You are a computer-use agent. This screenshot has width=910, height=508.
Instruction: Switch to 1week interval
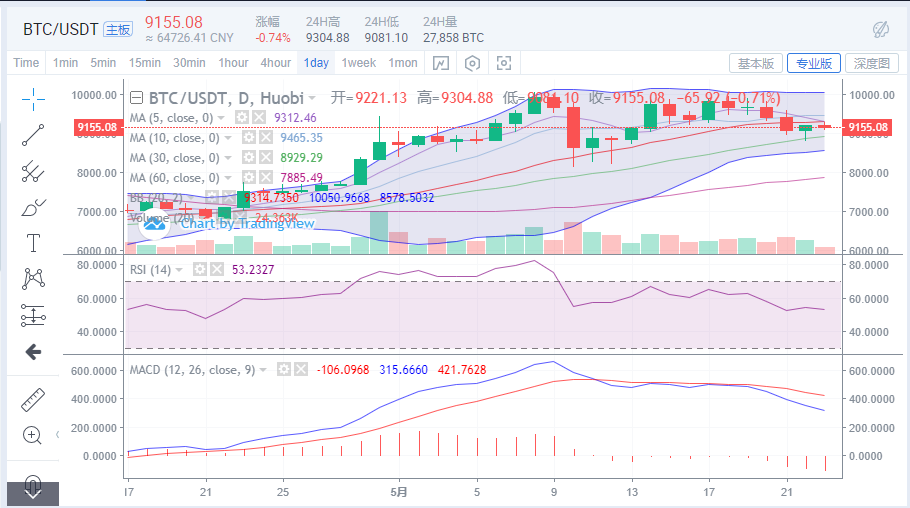pyautogui.click(x=359, y=63)
